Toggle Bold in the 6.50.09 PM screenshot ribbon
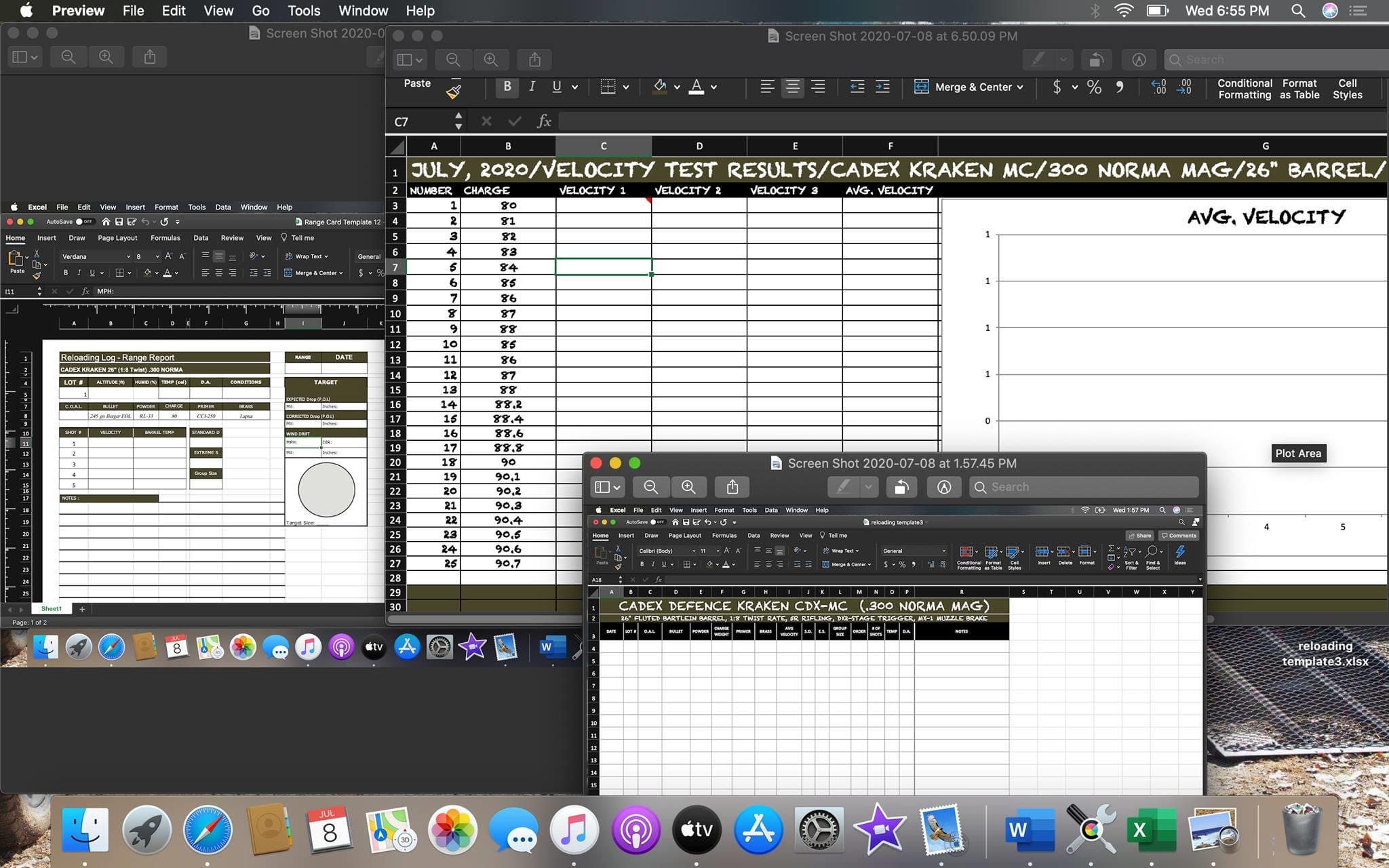Viewport: 1389px width, 868px height. tap(507, 87)
